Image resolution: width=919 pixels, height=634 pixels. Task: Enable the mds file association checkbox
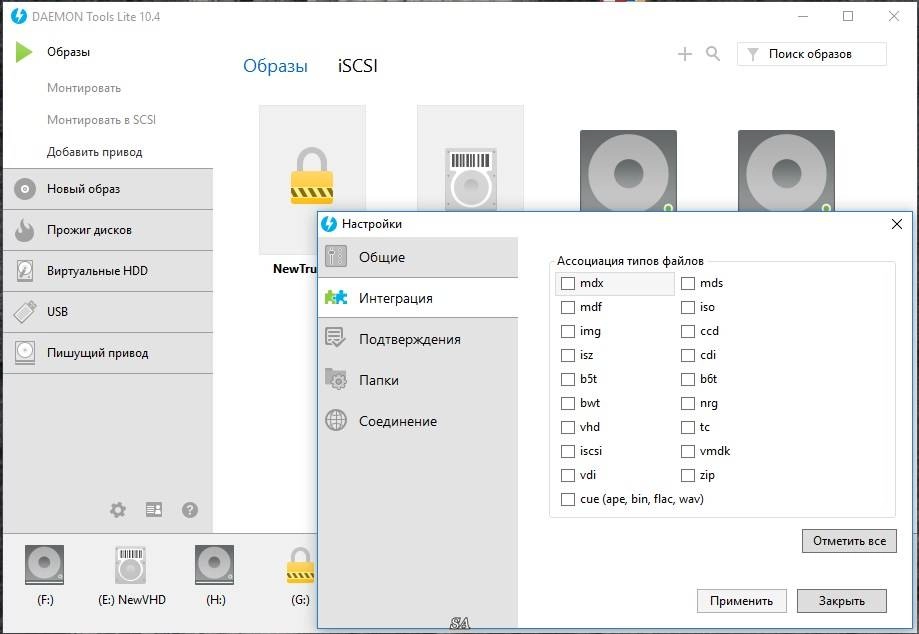(x=687, y=284)
